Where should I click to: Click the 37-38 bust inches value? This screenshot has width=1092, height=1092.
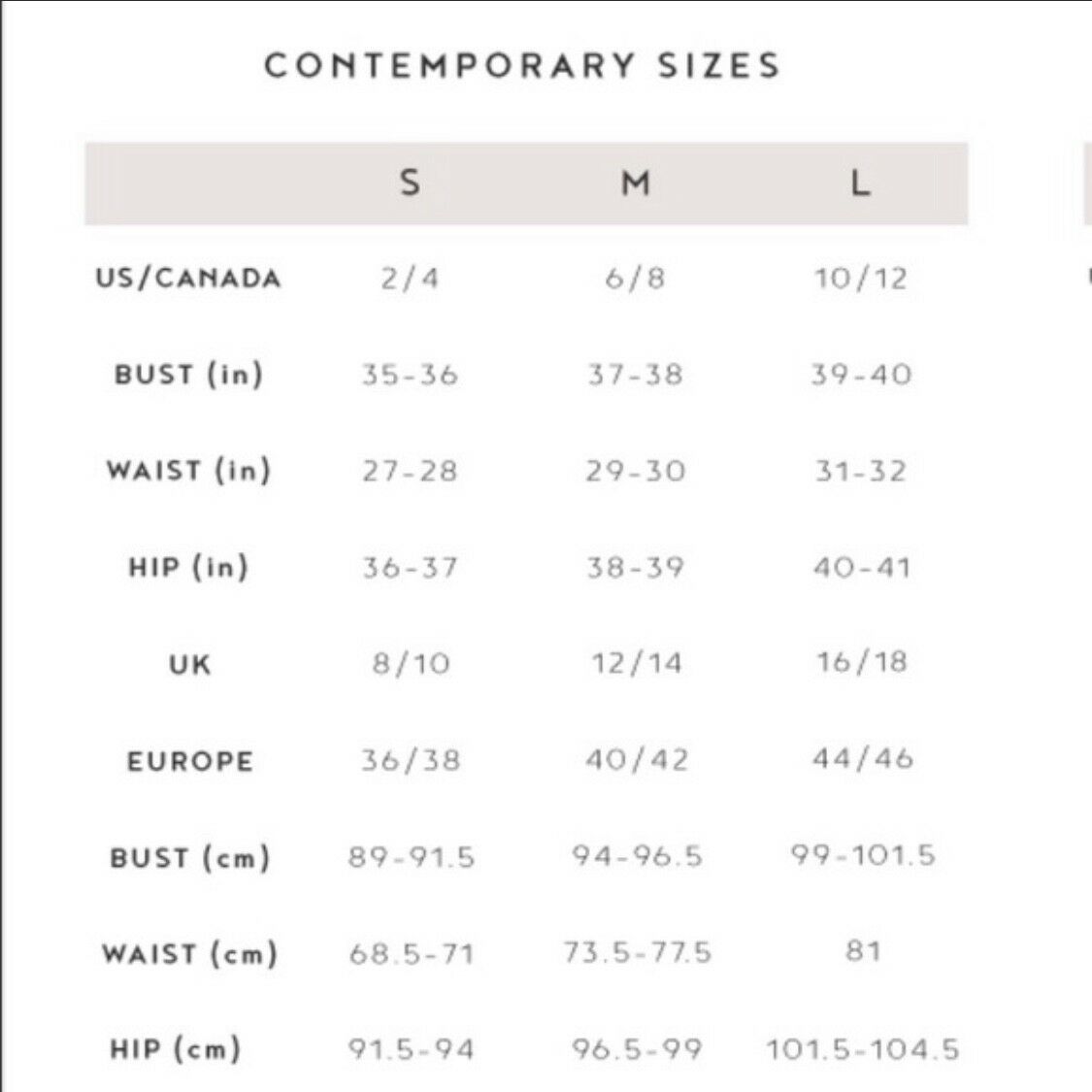[x=635, y=375]
